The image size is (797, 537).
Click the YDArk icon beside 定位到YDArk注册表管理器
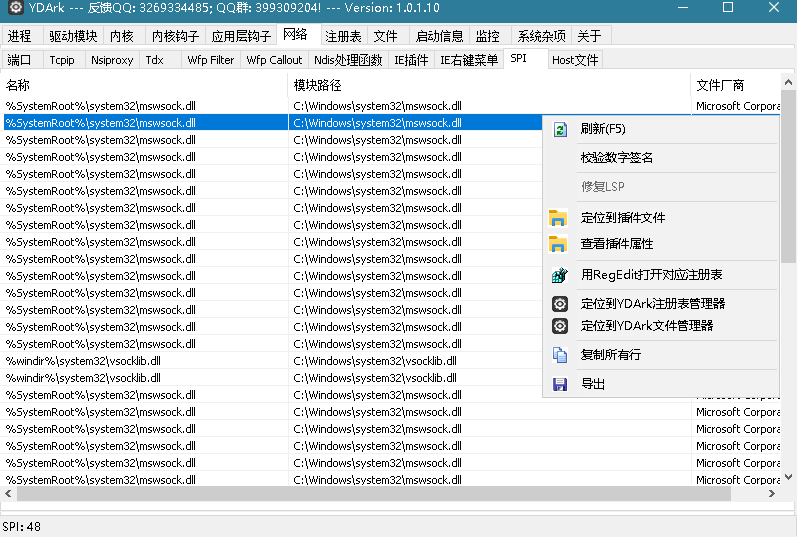[560, 304]
